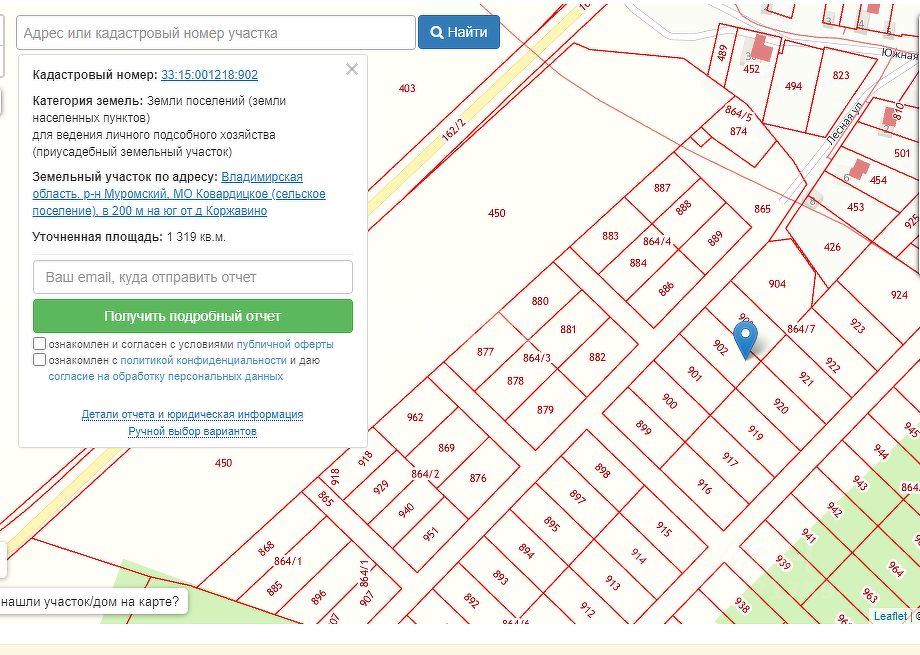Select land parcel 898 on map
The image size is (920, 655).
[x=602, y=470]
